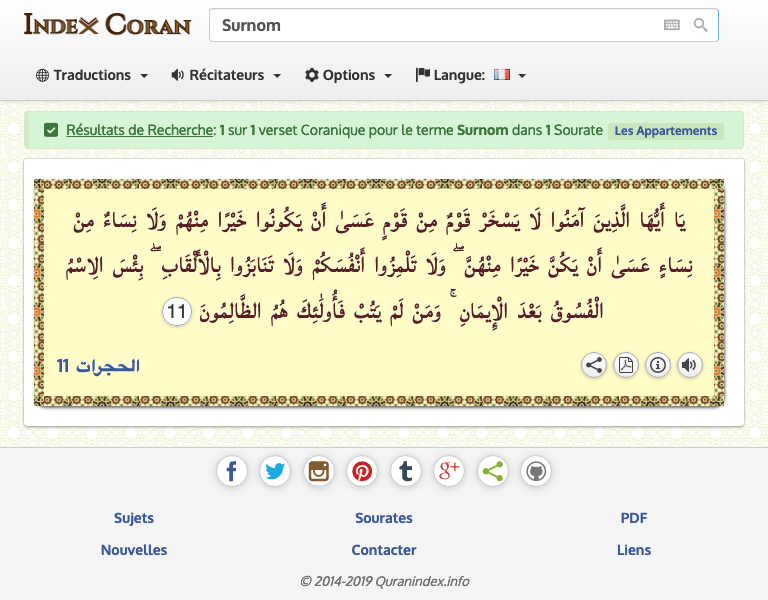
Task: Click the search magnifier icon
Action: pos(700,25)
